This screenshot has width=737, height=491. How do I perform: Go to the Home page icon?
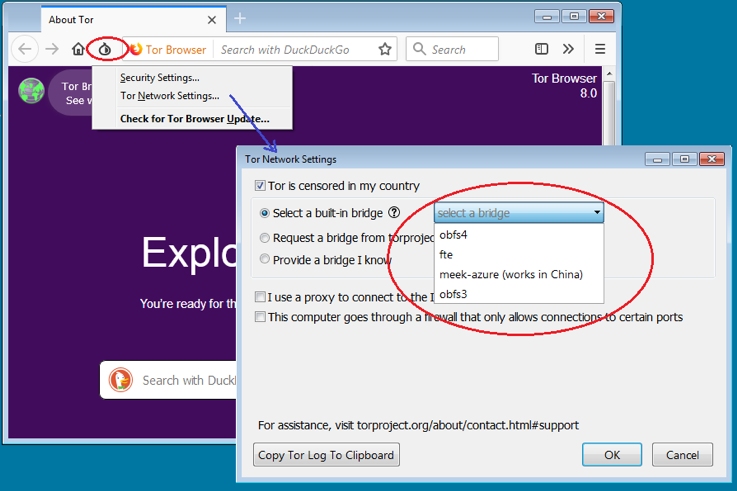(78, 49)
